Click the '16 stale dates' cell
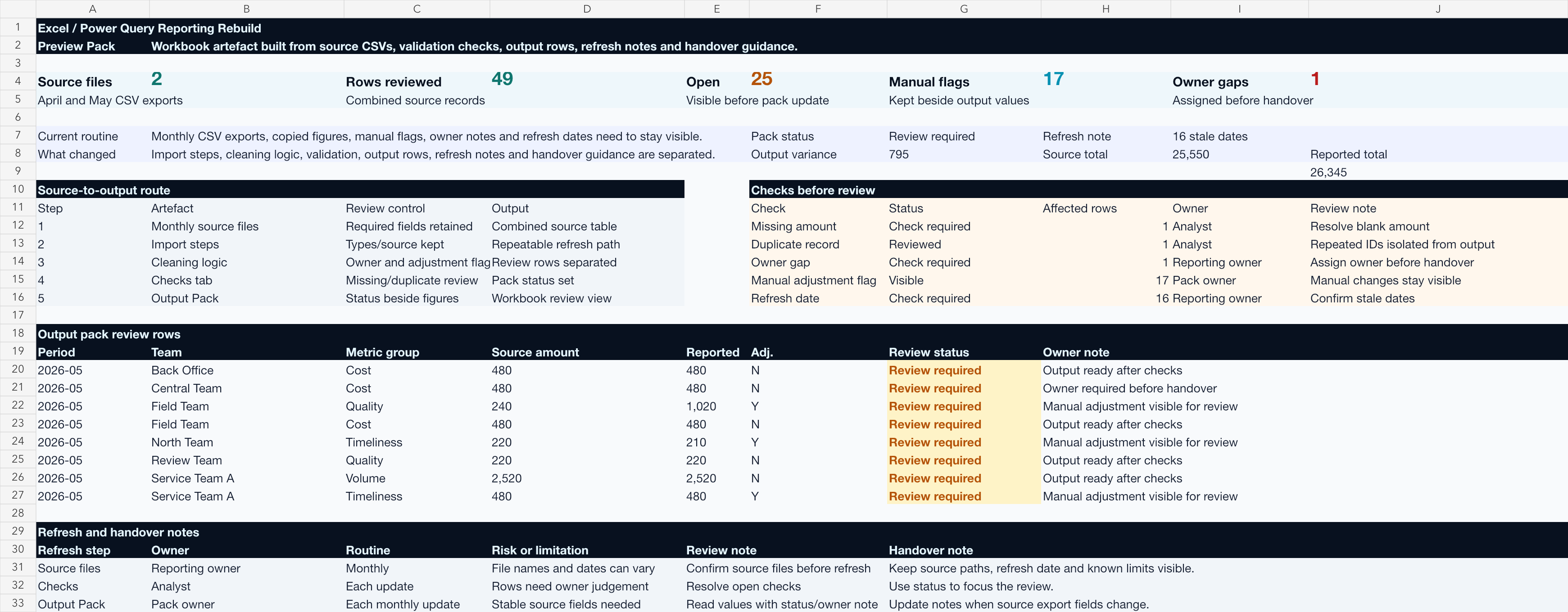 pyautogui.click(x=1210, y=136)
